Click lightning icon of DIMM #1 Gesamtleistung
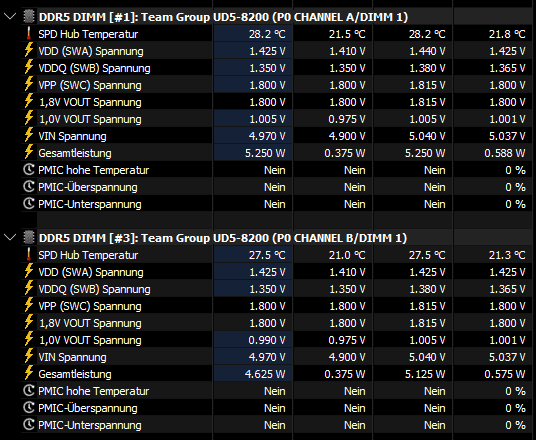Viewport: 536px width, 440px height. [29, 152]
